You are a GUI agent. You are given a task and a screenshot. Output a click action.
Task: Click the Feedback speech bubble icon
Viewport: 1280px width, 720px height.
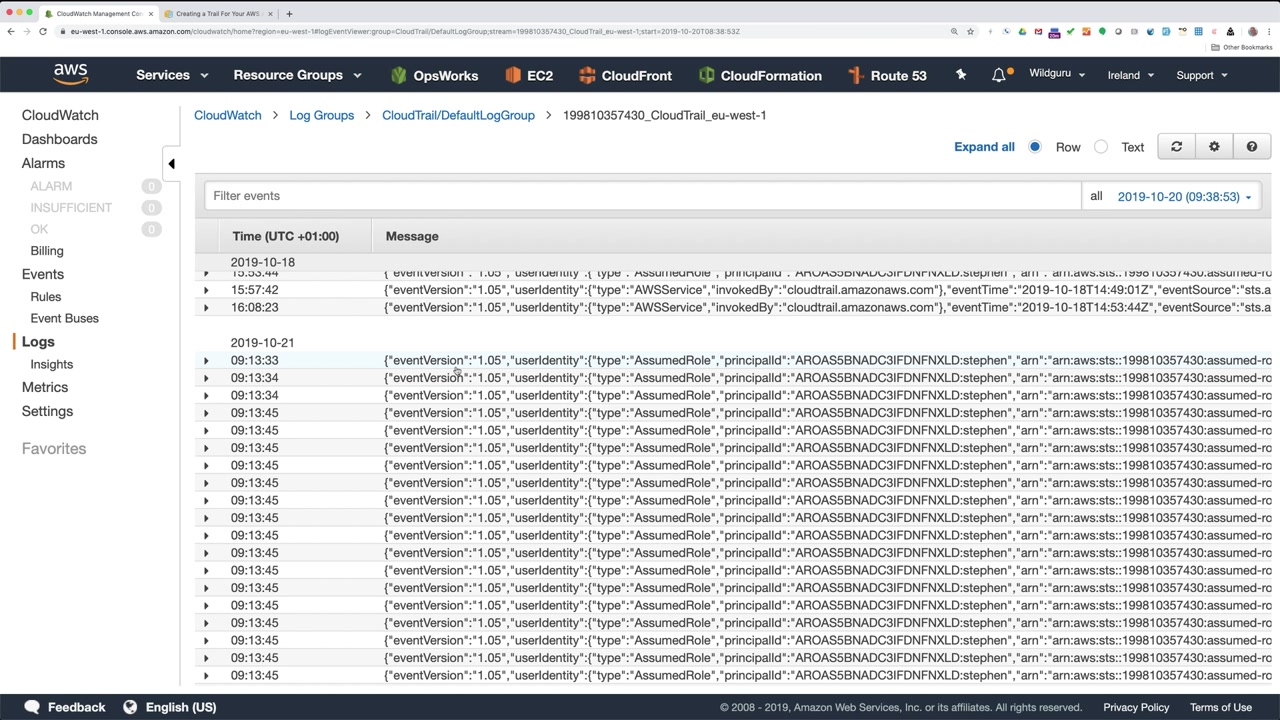(32, 707)
